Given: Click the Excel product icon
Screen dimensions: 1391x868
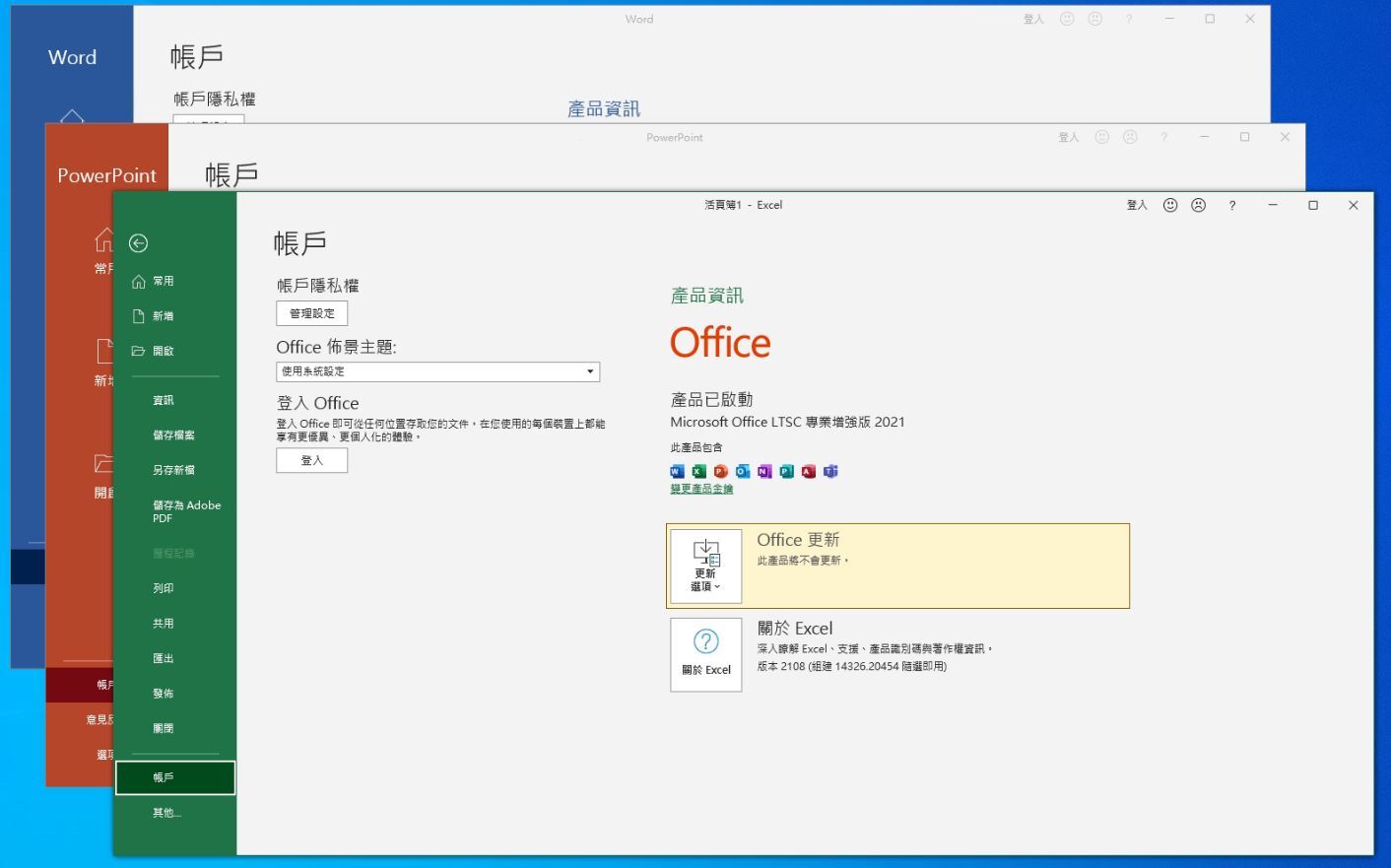Looking at the screenshot, I should click(x=698, y=471).
